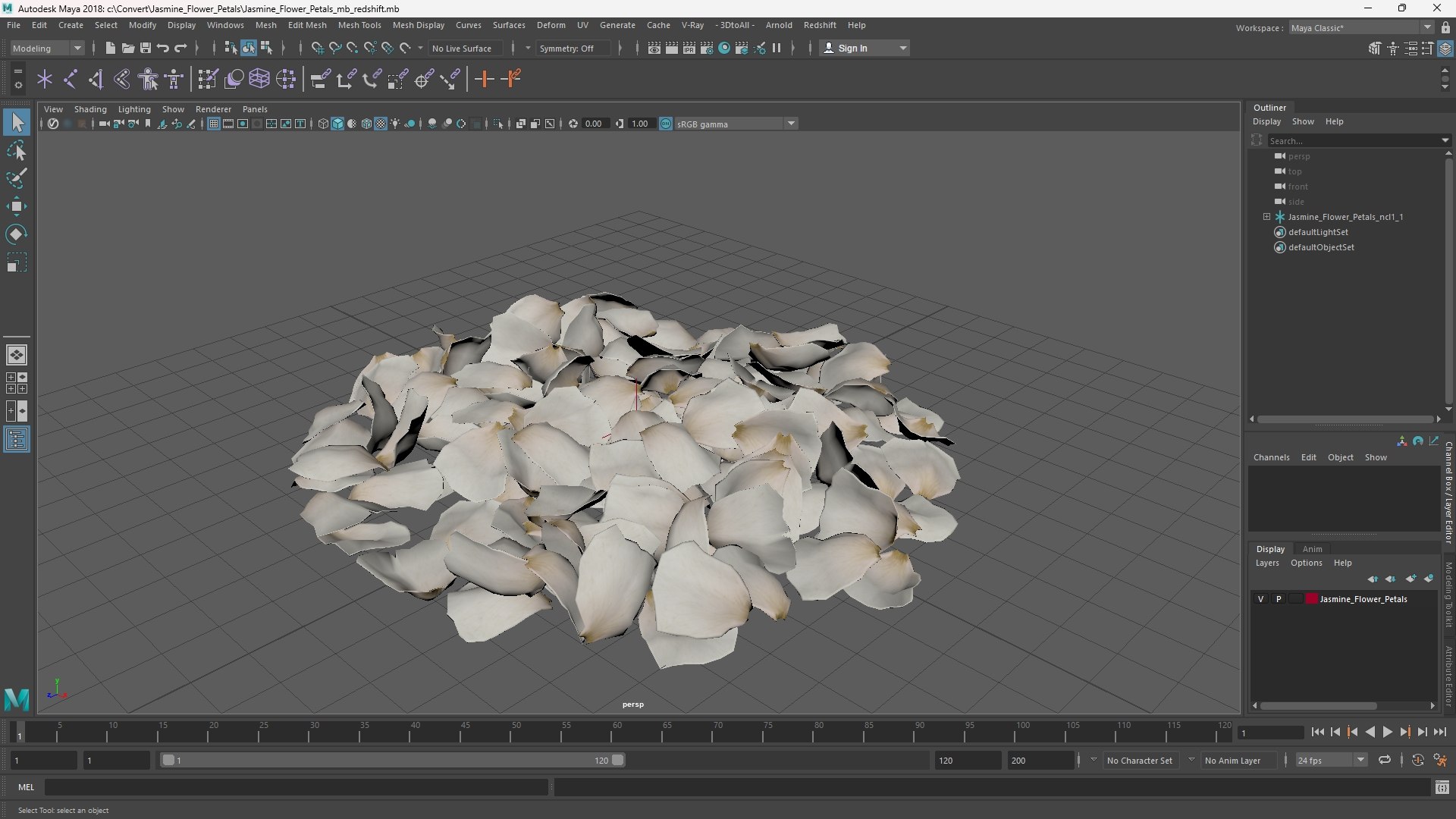Open the Mesh Tools menu
This screenshot has height=819, width=1456.
pos(359,25)
